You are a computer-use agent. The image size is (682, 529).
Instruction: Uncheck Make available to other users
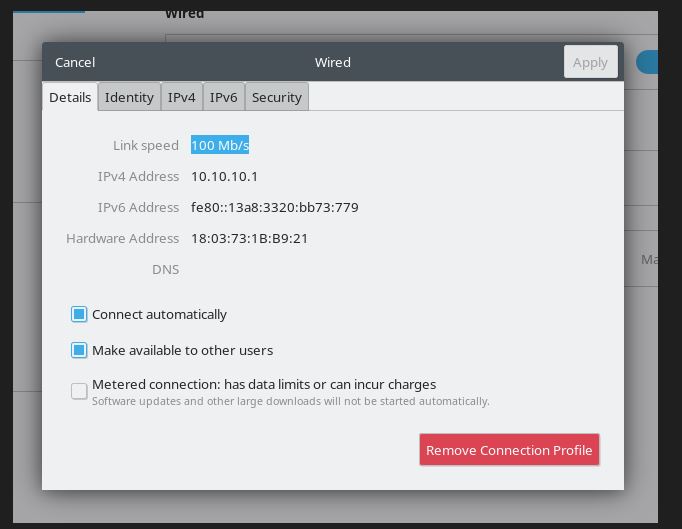tap(79, 350)
